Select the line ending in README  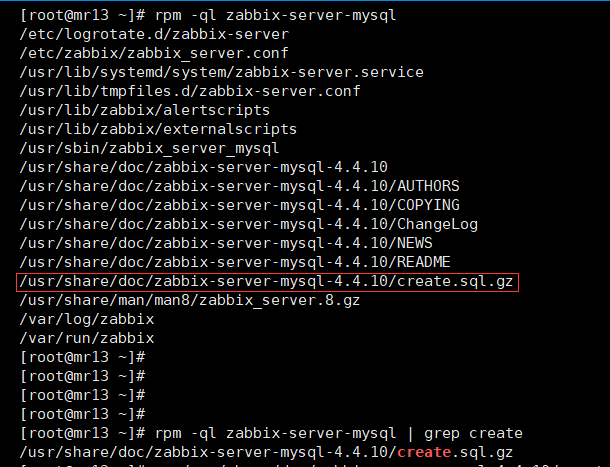click(x=235, y=263)
